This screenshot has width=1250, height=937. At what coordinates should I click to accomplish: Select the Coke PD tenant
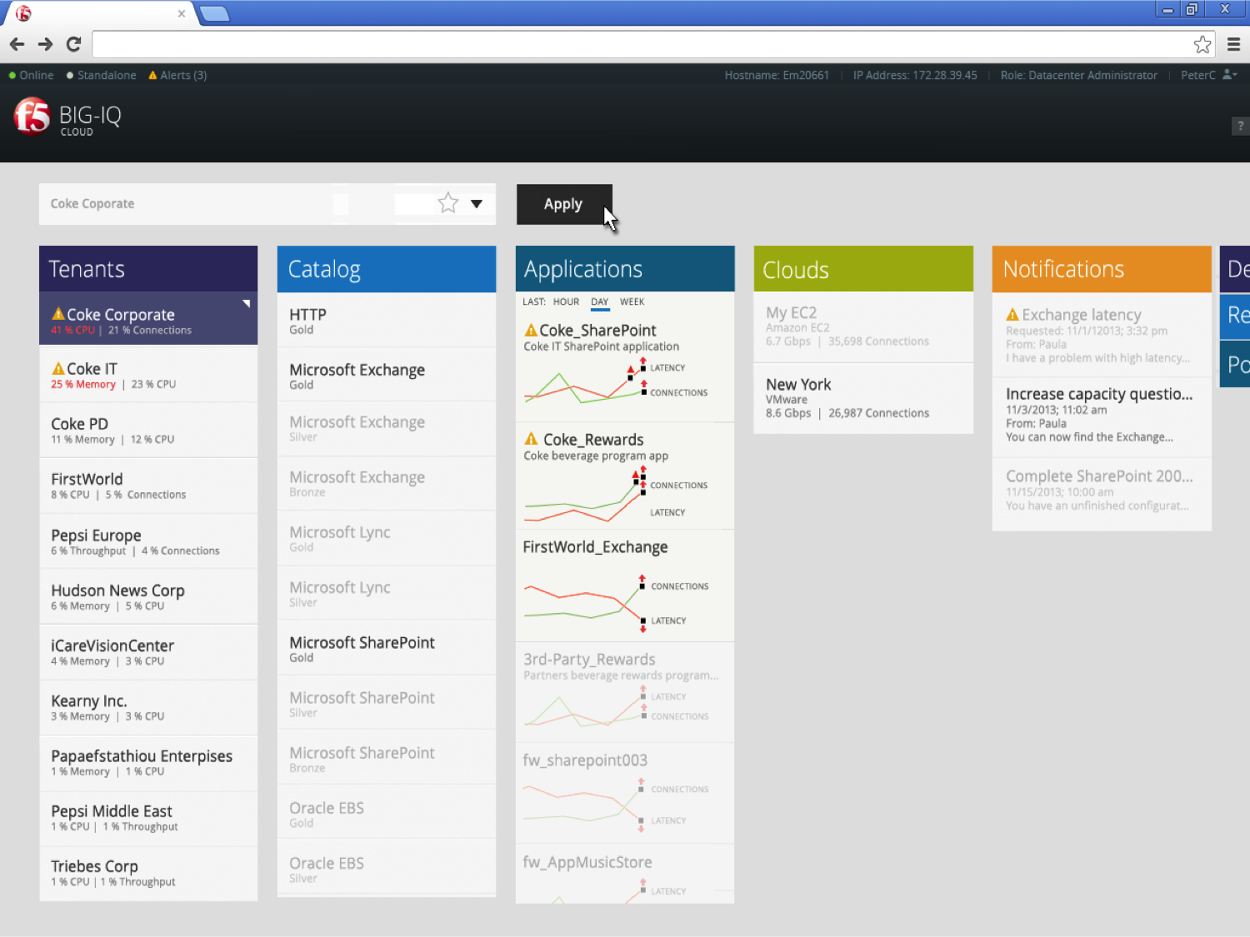click(148, 430)
